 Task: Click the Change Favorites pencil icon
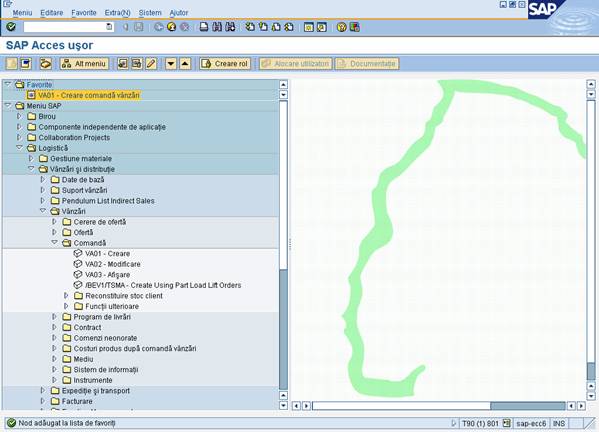[x=151, y=63]
